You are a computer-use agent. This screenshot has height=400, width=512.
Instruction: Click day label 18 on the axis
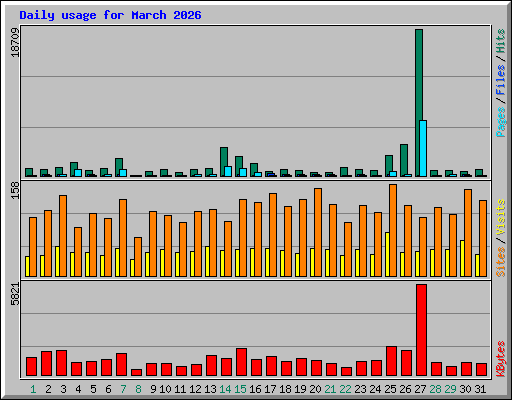coord(285,389)
